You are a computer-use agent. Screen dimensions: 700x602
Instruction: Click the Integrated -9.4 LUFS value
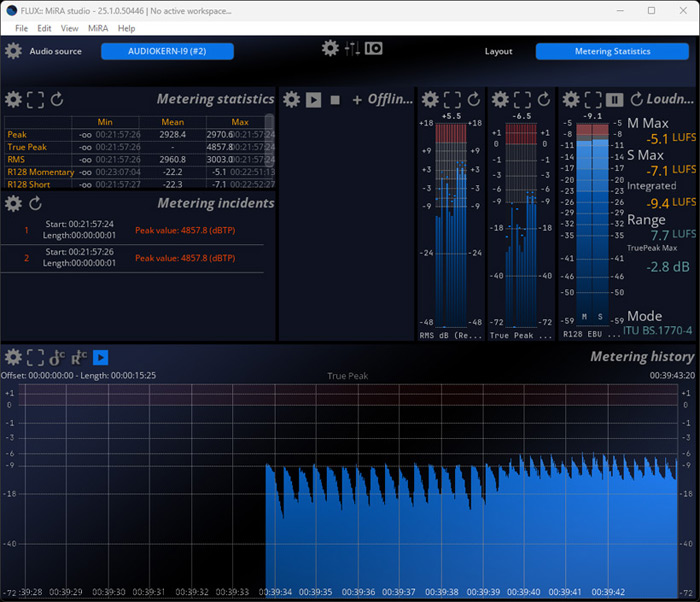[671, 203]
